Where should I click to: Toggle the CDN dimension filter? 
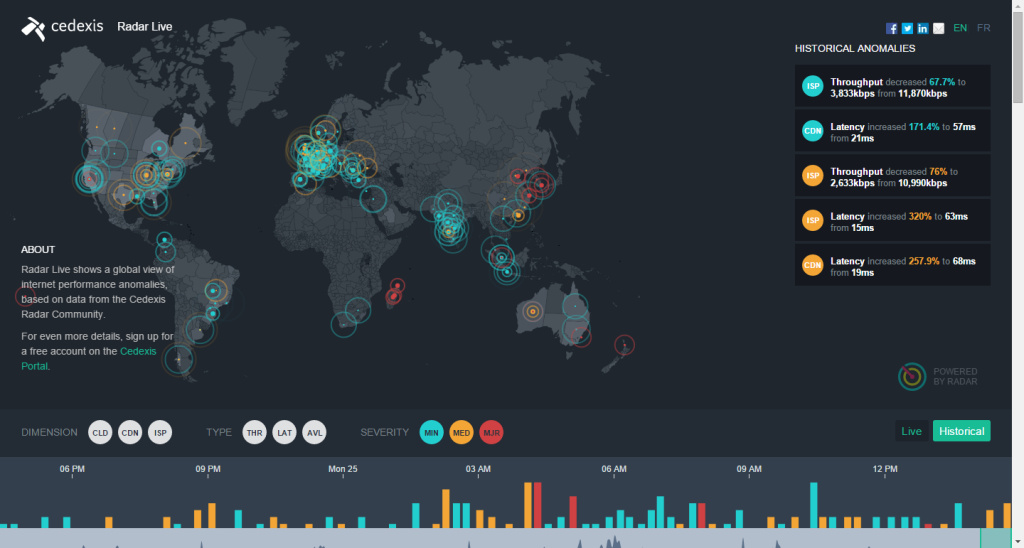(130, 432)
